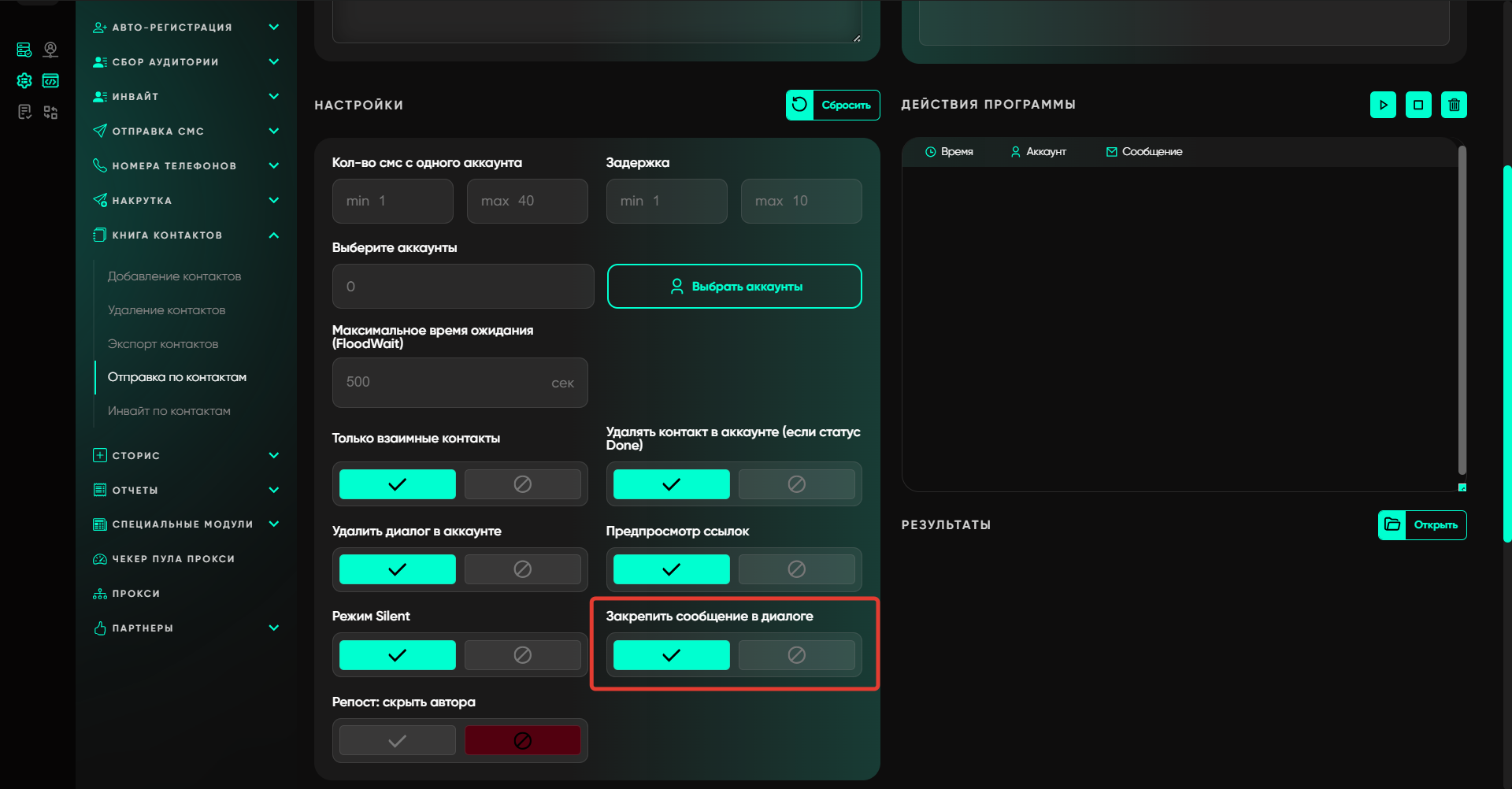Enable Репост: скрыть автора checkmark
The image size is (1512, 789).
398,740
